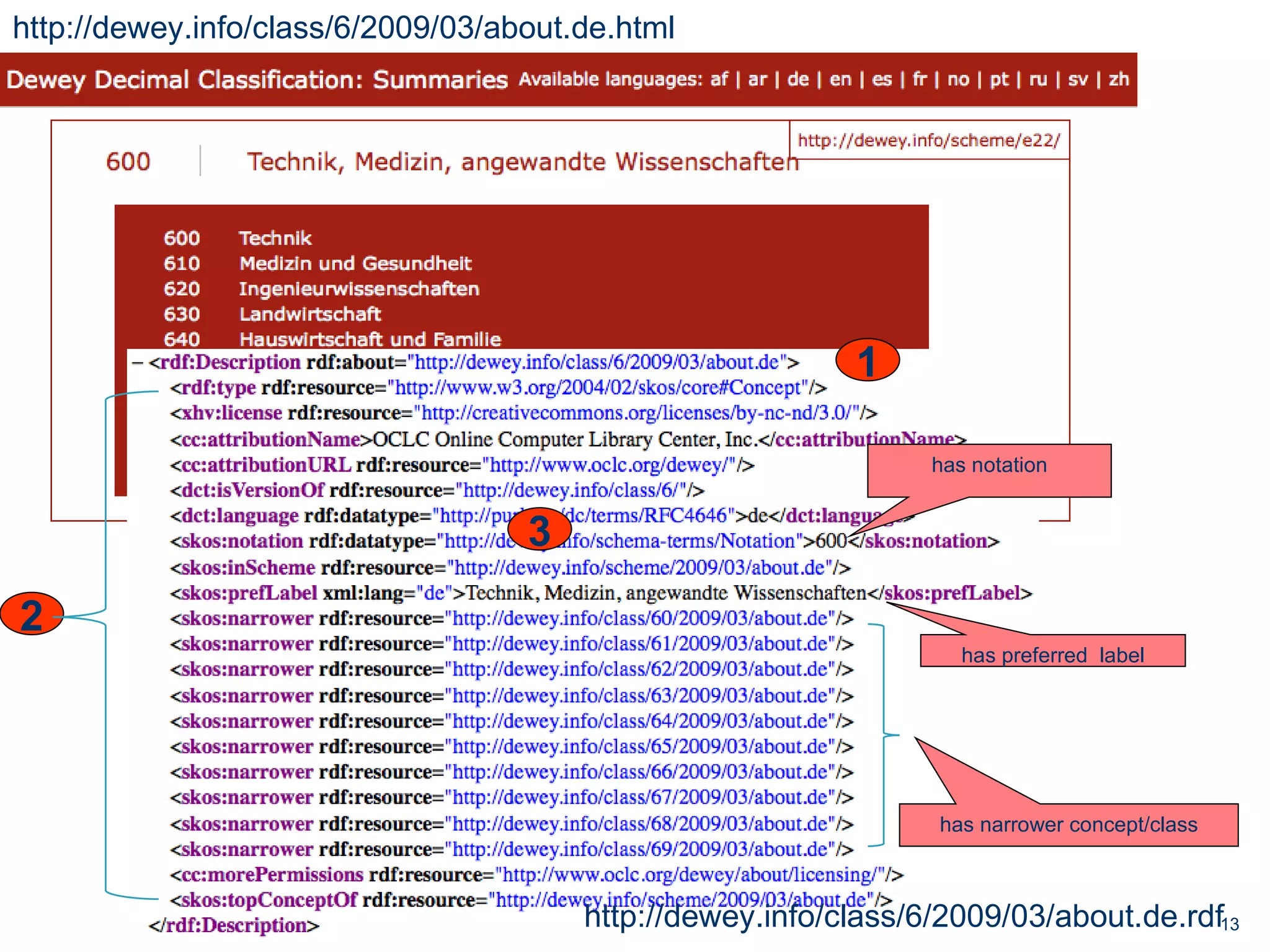Click the Dewey Decimal Classification: Summaries header
This screenshot has height=952, width=1270.
click(257, 80)
